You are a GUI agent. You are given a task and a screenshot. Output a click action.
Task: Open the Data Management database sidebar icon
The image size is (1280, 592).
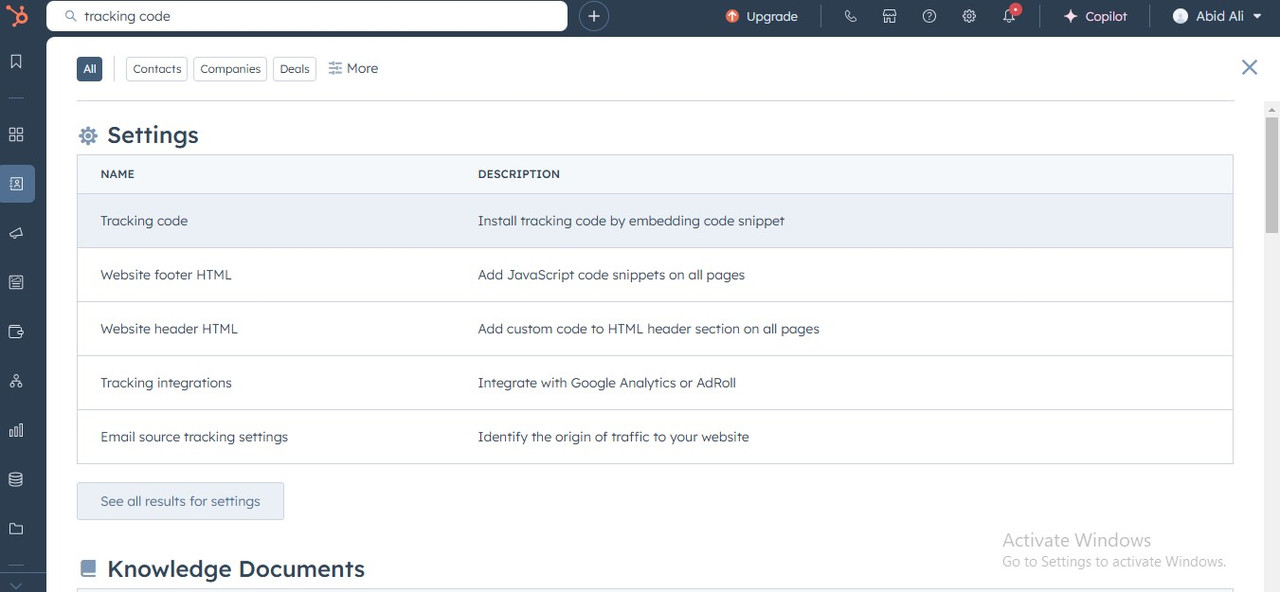[x=16, y=479]
